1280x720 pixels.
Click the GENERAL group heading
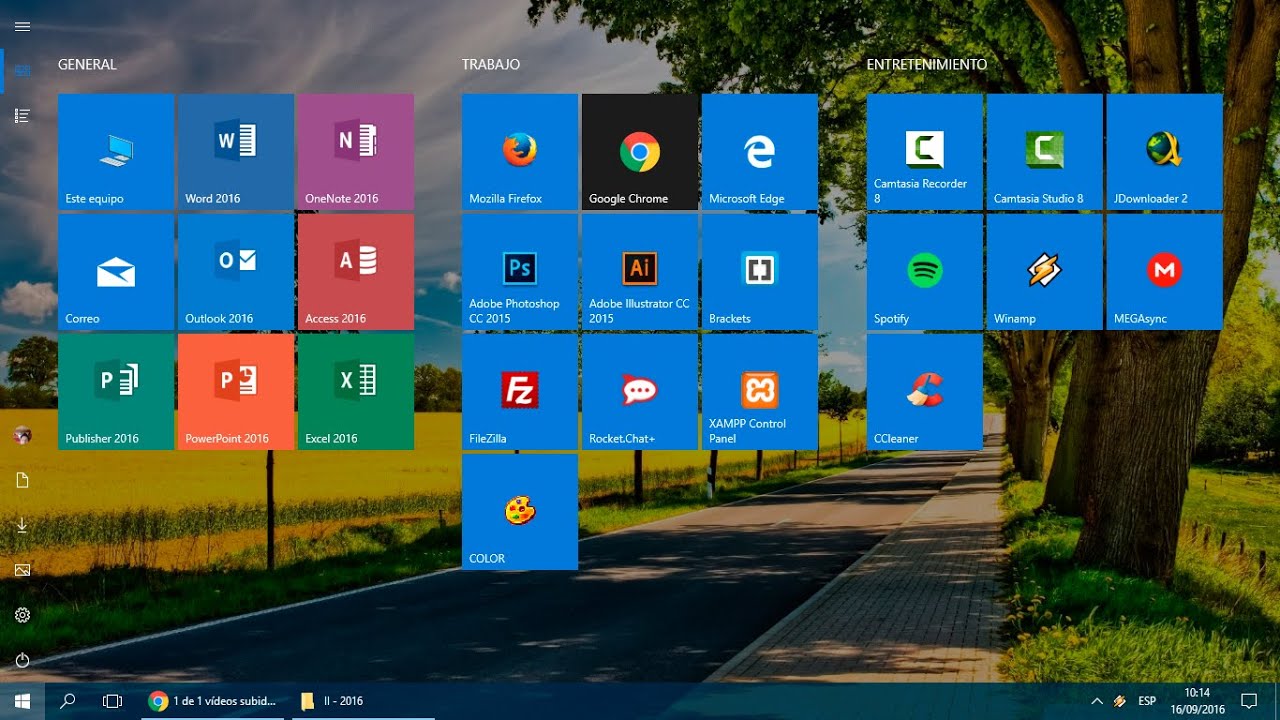(87, 64)
